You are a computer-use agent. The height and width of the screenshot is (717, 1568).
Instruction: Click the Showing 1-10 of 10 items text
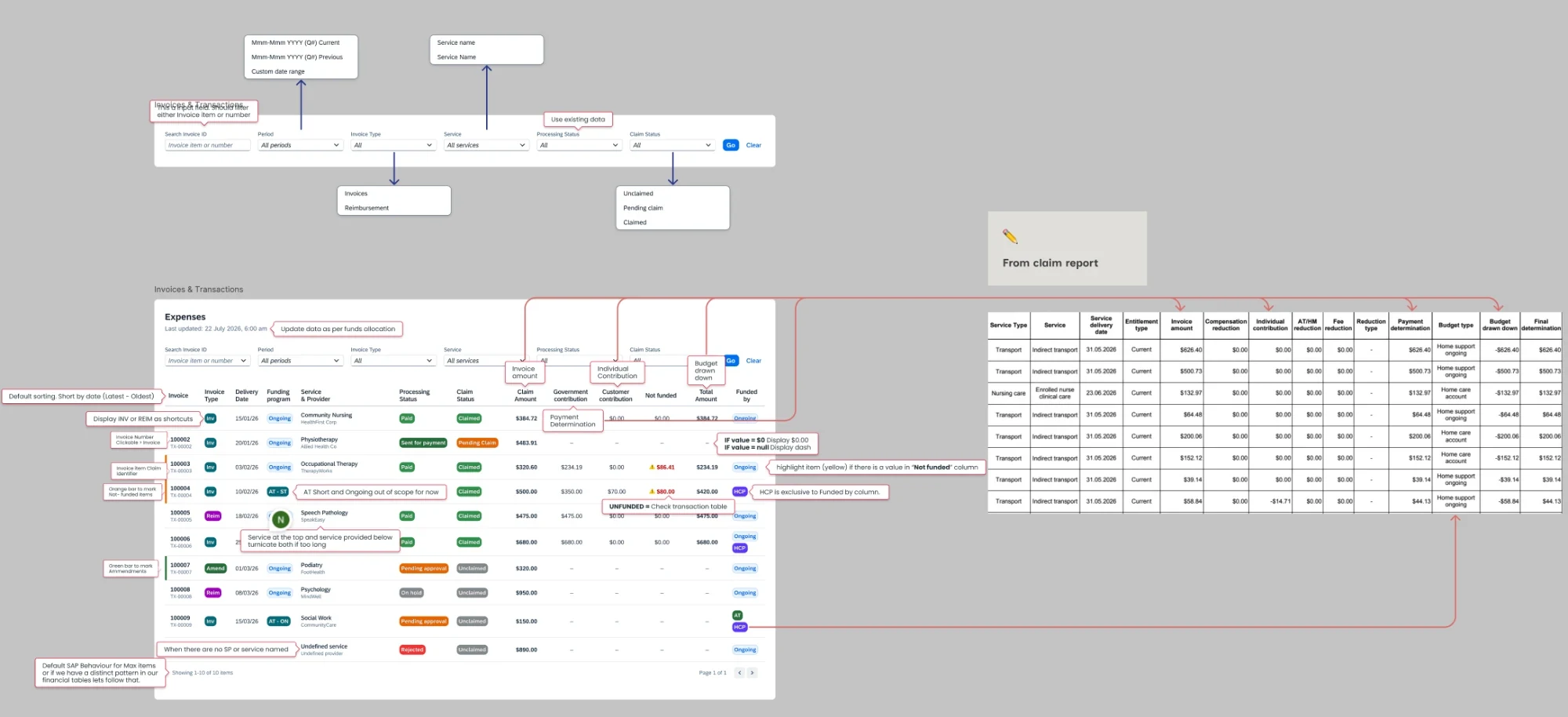tap(202, 672)
